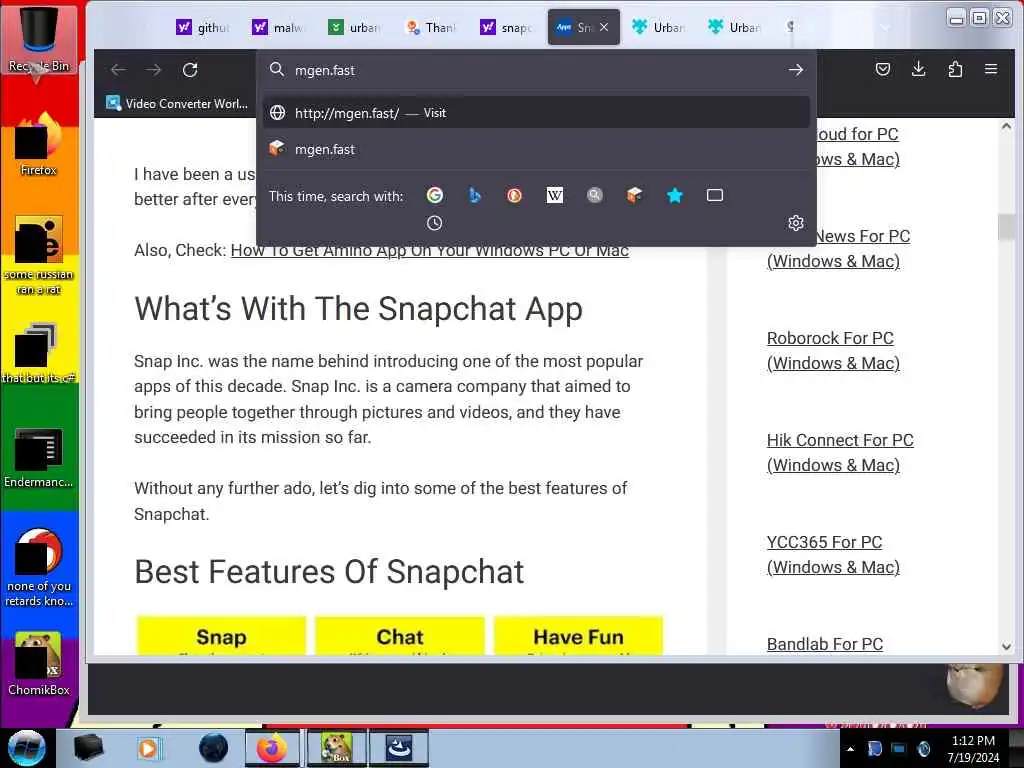The width and height of the screenshot is (1024, 768).
Task: Search in open Tabs icon
Action: coord(714,195)
